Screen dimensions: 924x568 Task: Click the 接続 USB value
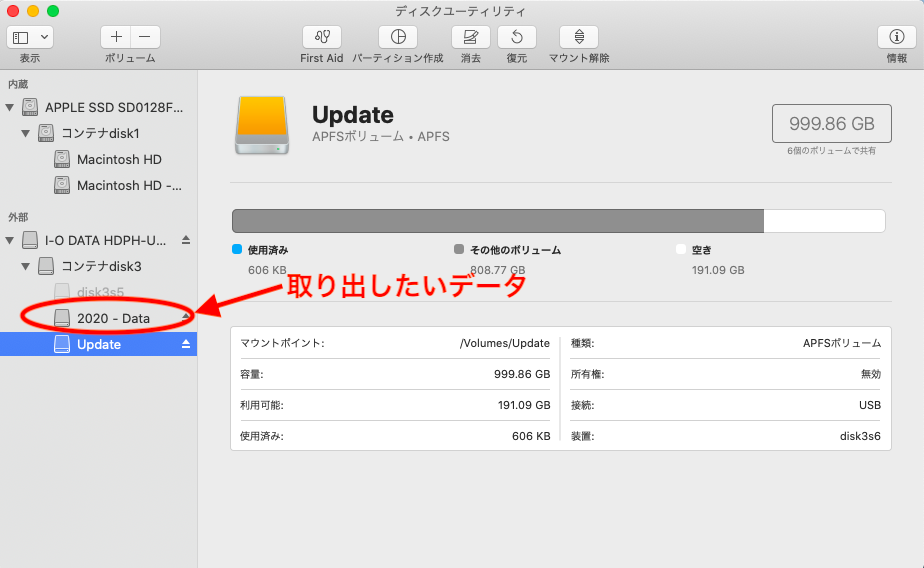(x=870, y=405)
